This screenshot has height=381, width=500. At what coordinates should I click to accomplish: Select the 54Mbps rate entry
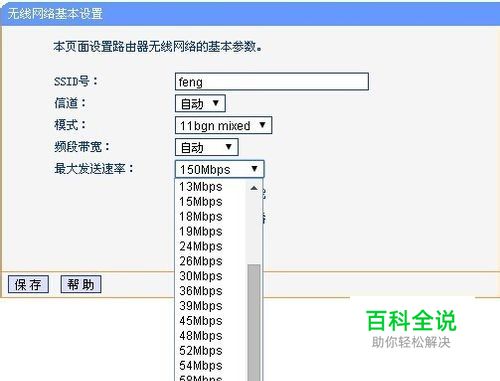coord(211,366)
